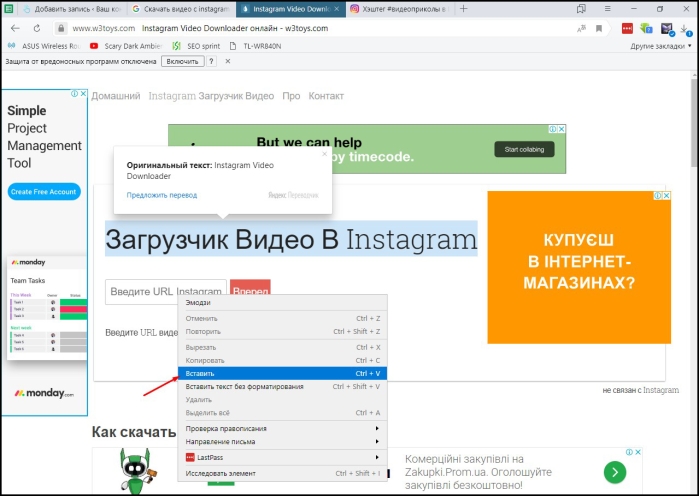The image size is (699, 496).
Task: Click the green arrow button in Zakupki ad
Action: [x=615, y=472]
